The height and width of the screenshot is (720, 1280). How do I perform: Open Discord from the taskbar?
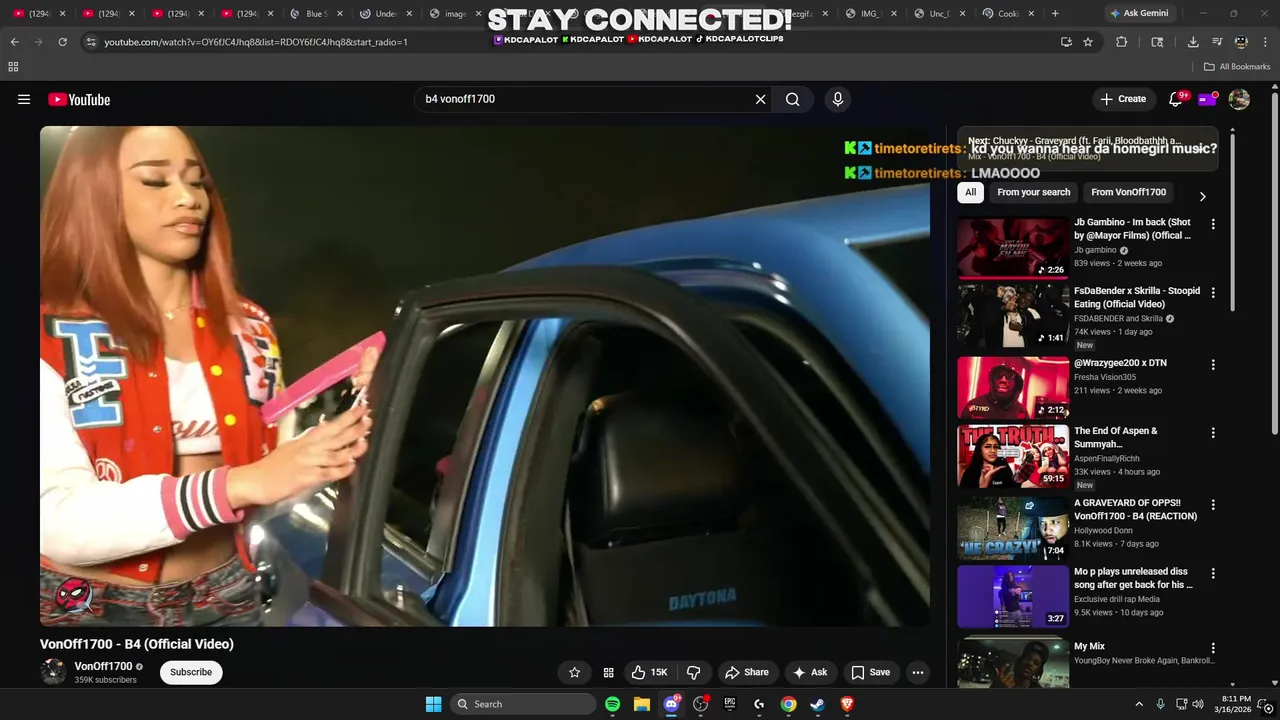point(671,704)
